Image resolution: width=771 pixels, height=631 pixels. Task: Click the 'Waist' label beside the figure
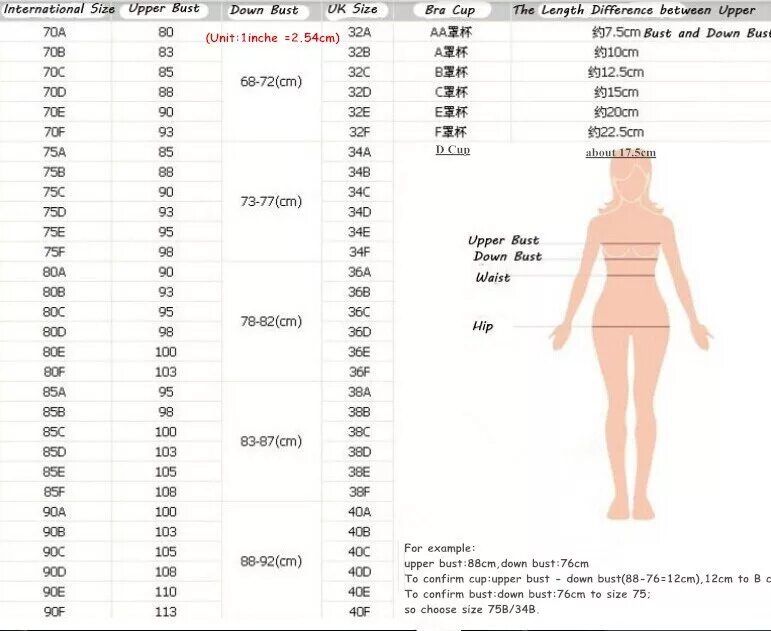click(x=493, y=277)
